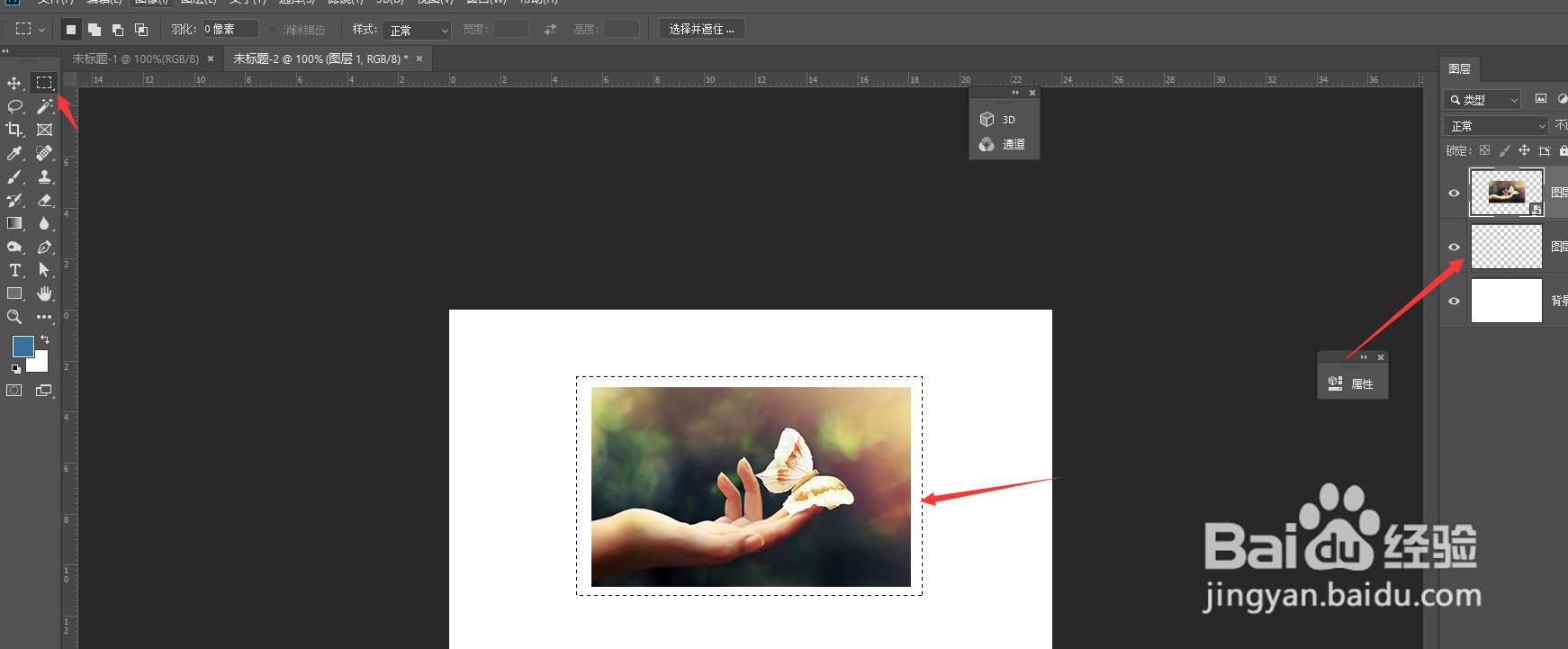Viewport: 1568px width, 649px height.
Task: Select the Eyedropper tool
Action: pyautogui.click(x=14, y=153)
